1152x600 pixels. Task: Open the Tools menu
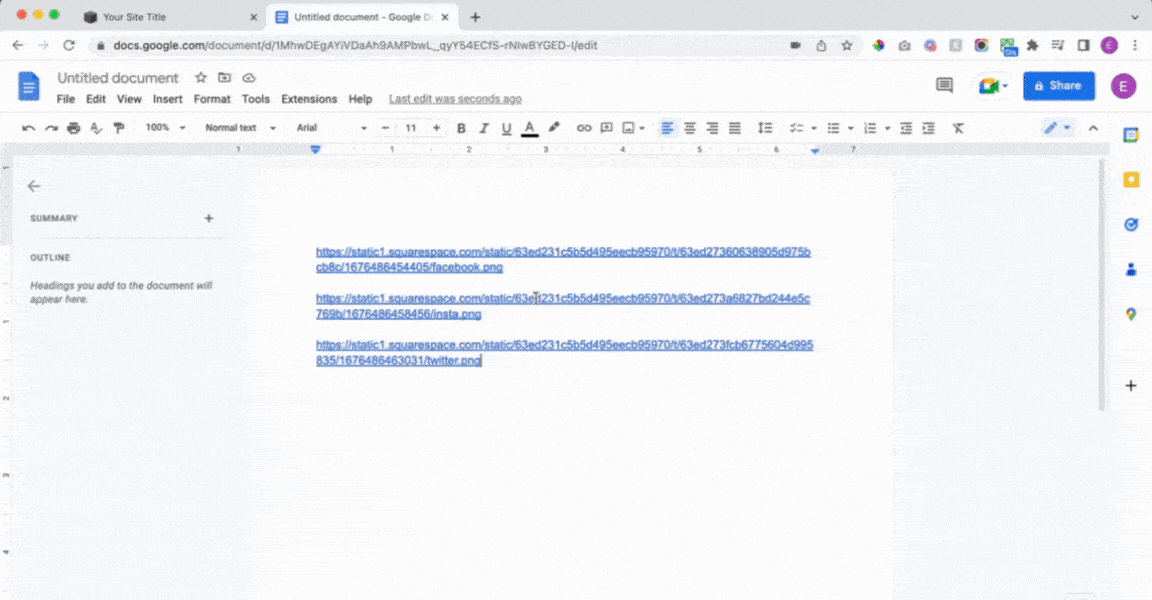pyautogui.click(x=256, y=99)
